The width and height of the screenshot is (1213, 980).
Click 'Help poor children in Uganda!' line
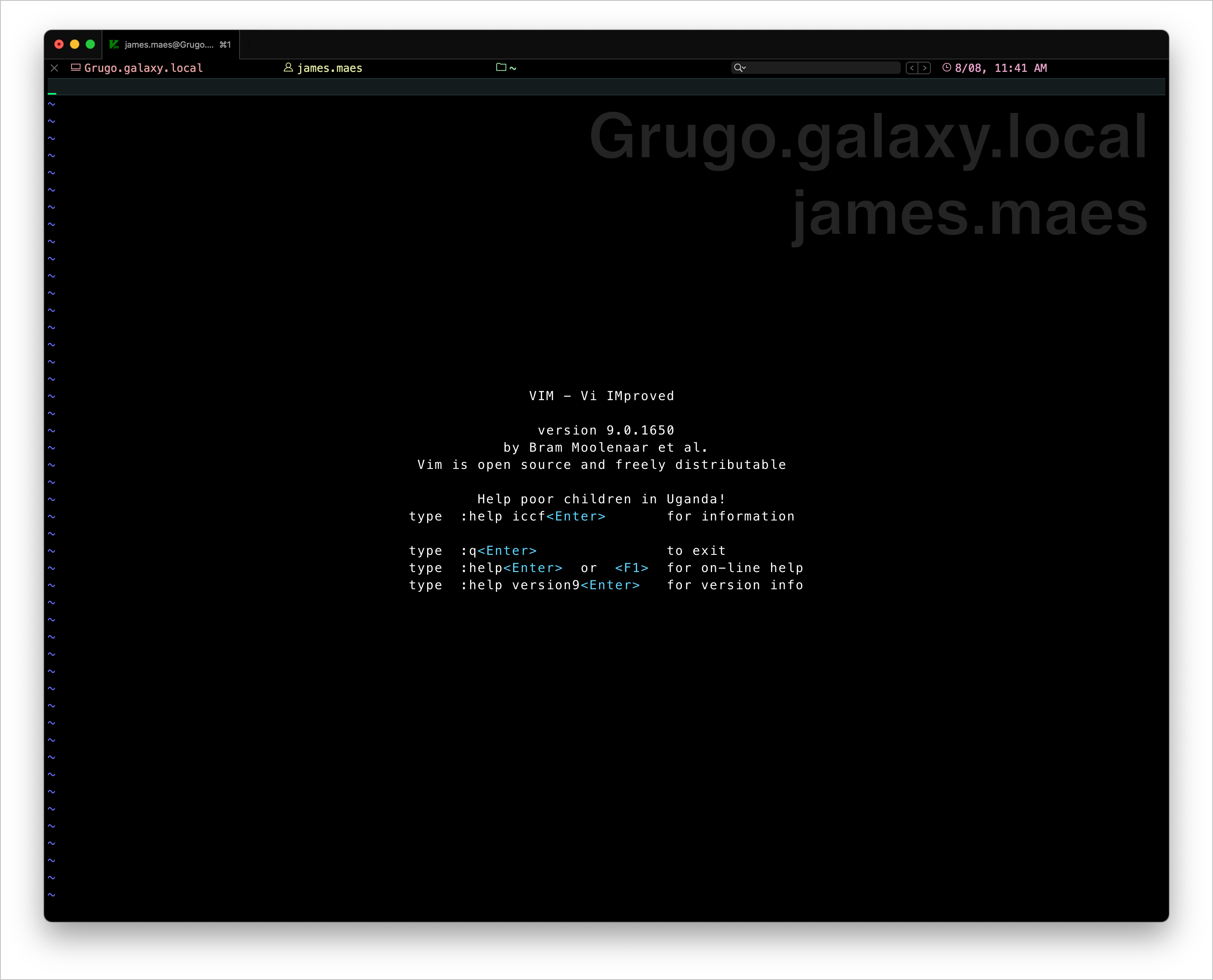click(x=602, y=499)
